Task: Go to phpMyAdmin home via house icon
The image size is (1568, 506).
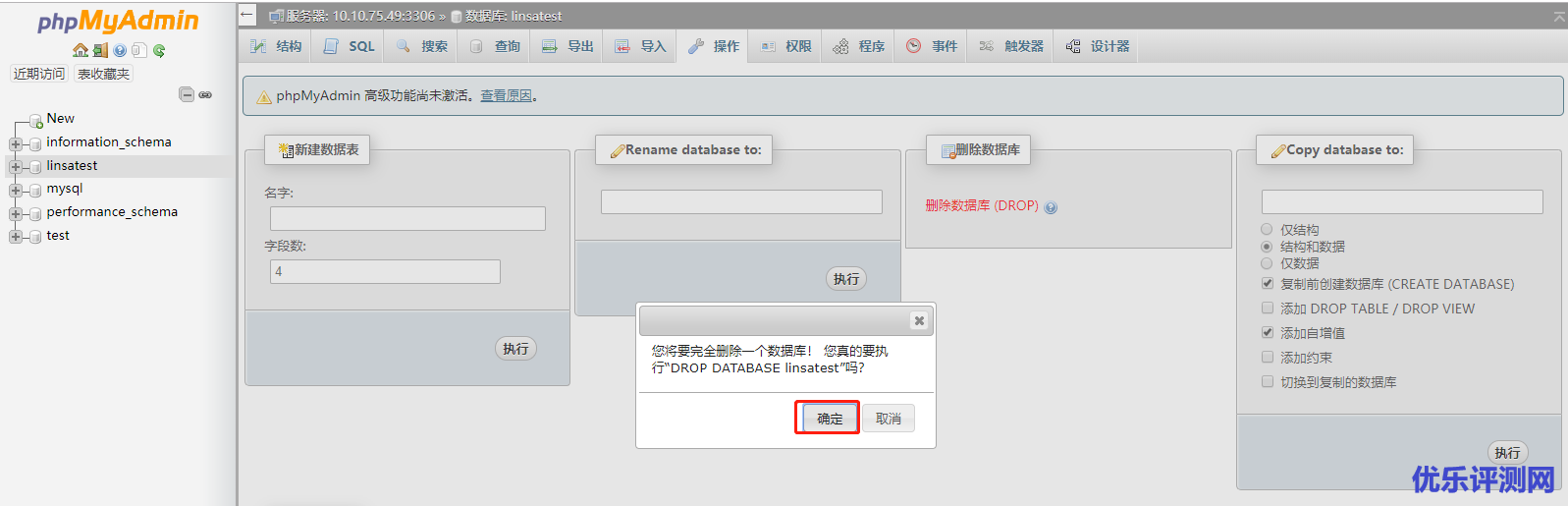Action: coord(81,50)
